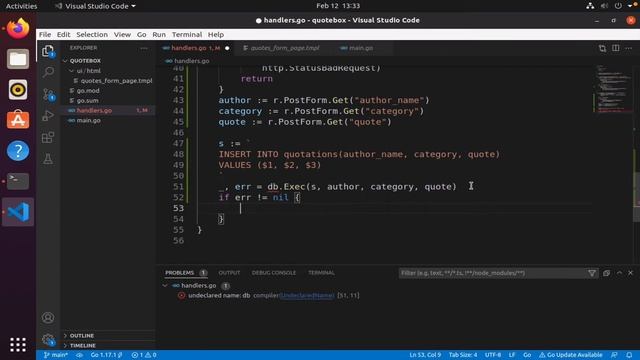Open the Edit menu
Screen dimensions: 640x360
tap(63, 35)
